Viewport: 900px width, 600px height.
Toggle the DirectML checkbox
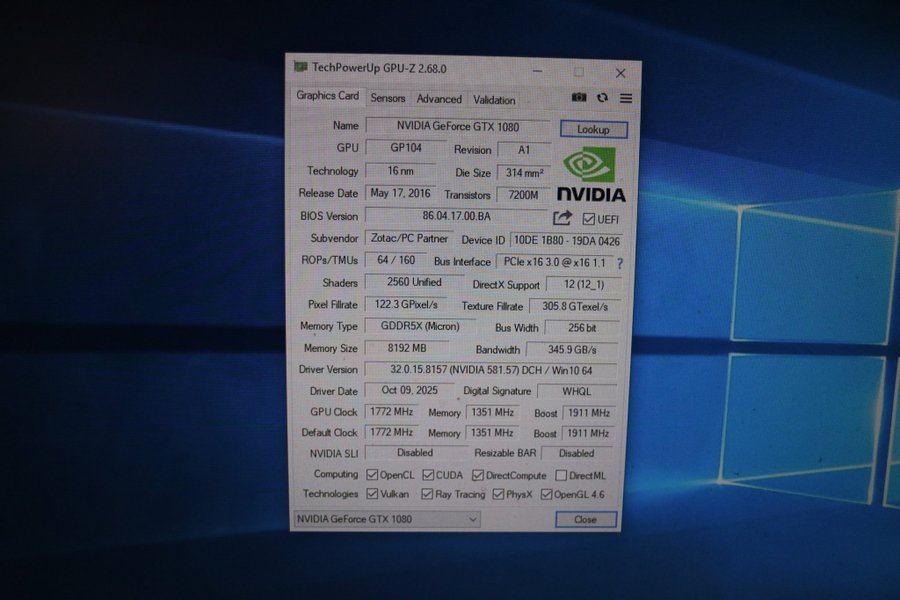pos(561,476)
